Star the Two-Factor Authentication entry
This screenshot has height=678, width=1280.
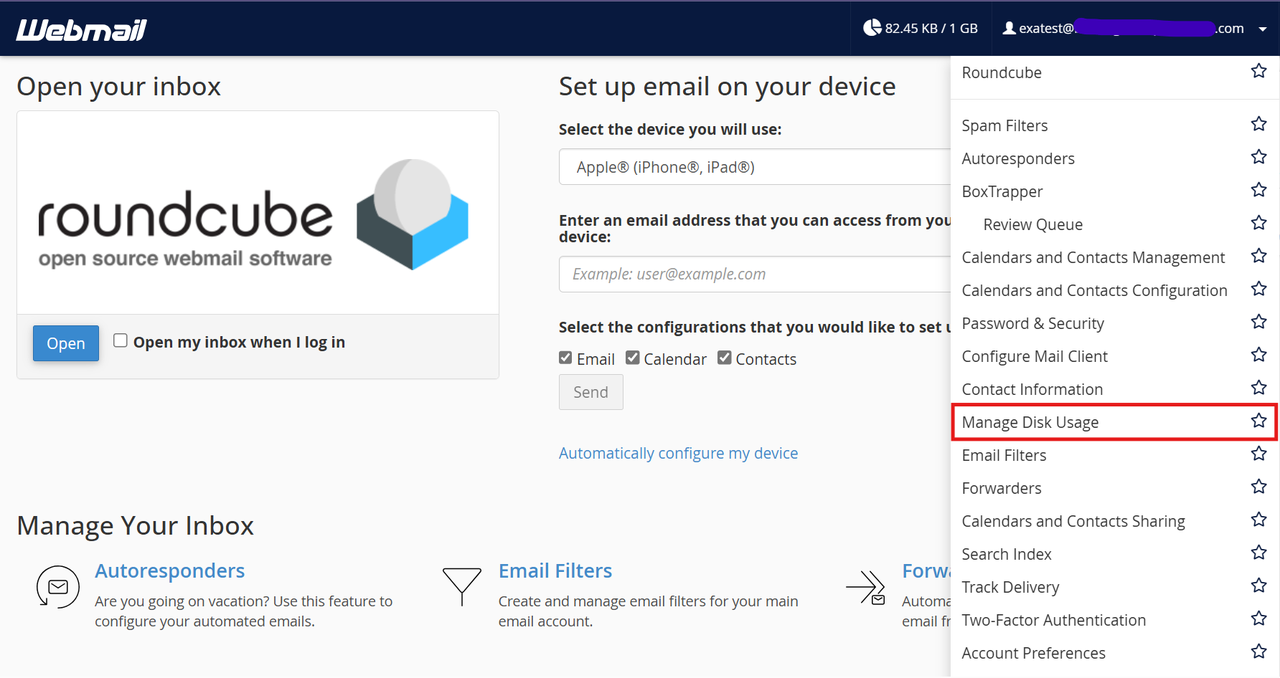(1259, 619)
